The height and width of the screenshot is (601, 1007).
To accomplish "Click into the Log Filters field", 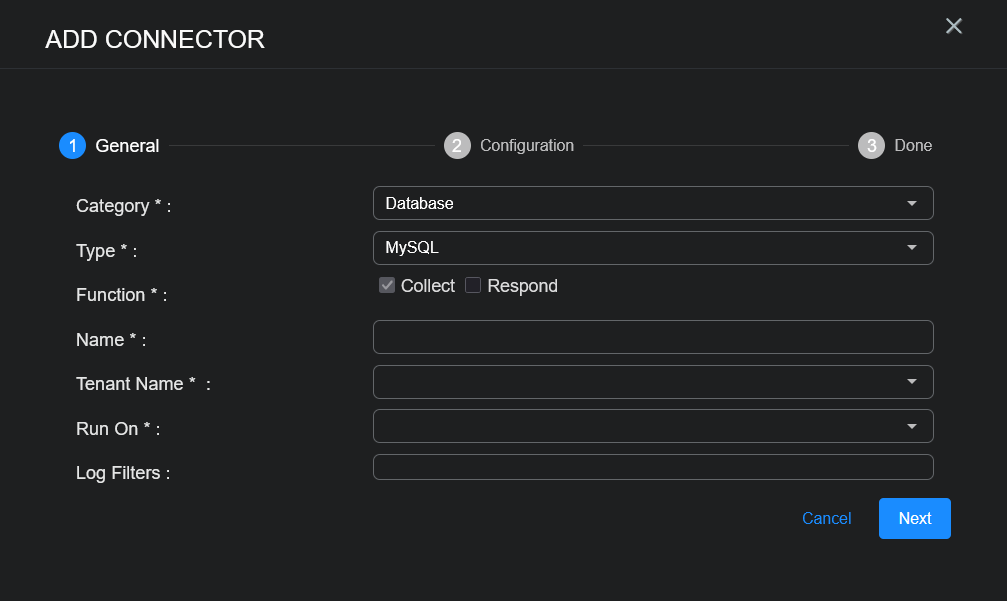I will [652, 467].
